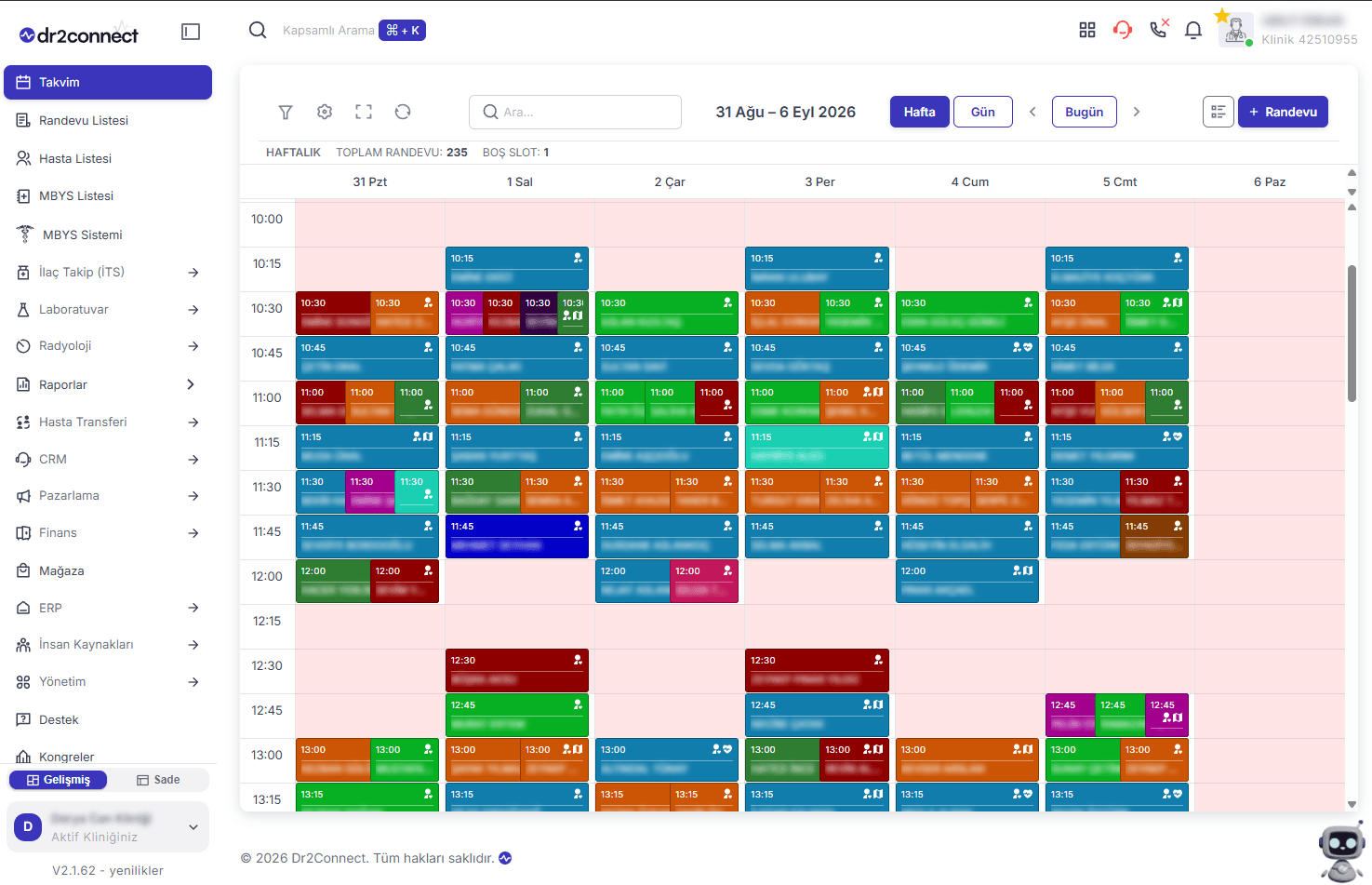Click the Randevu Listesi sidebar icon
1372x885 pixels.
click(x=24, y=120)
